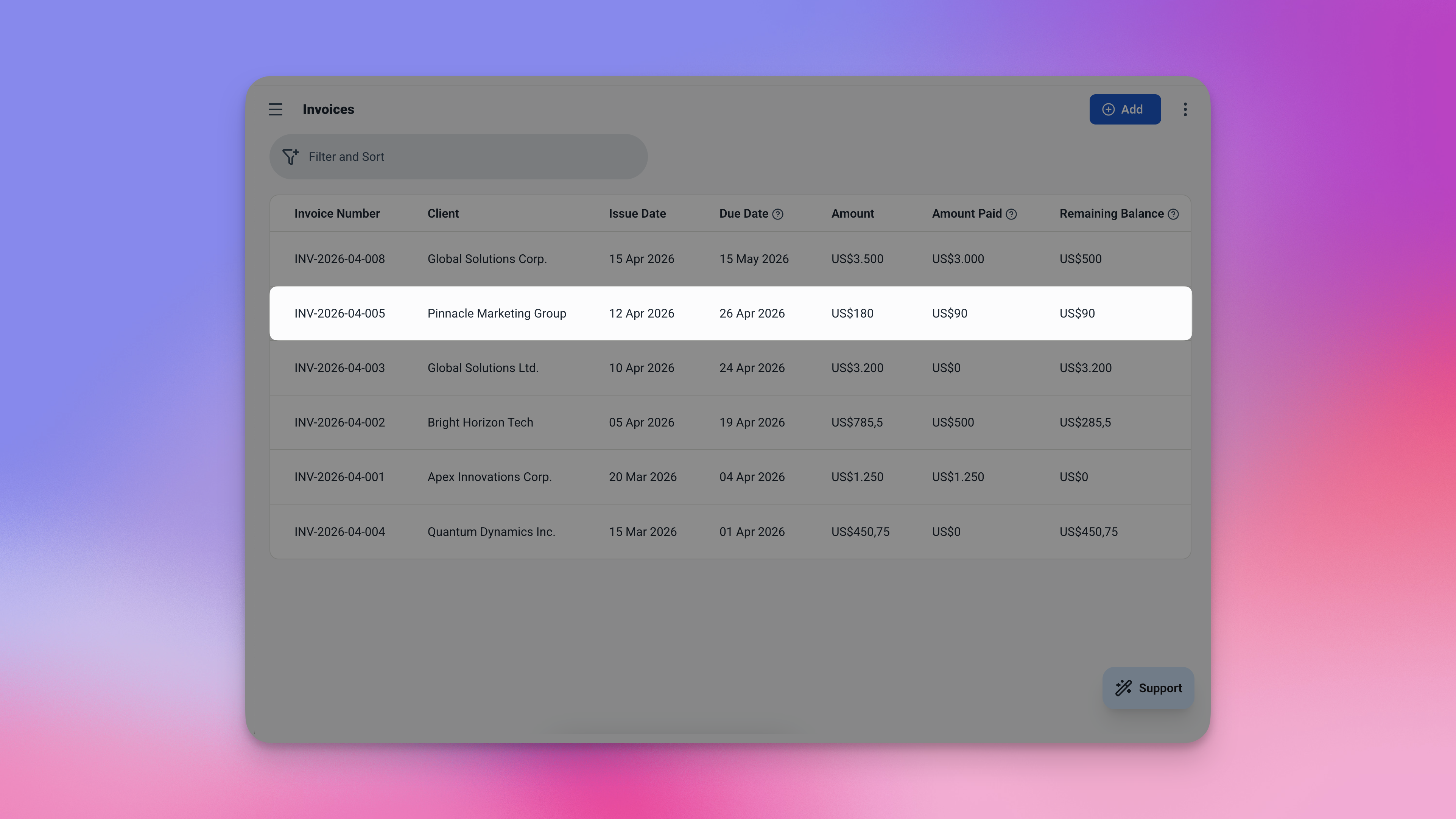Click the plus icon in Add button
This screenshot has height=819, width=1456.
pos(1109,110)
